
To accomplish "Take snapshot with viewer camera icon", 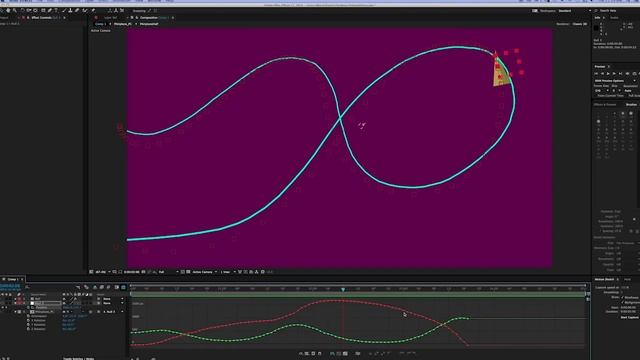I will point(143,272).
